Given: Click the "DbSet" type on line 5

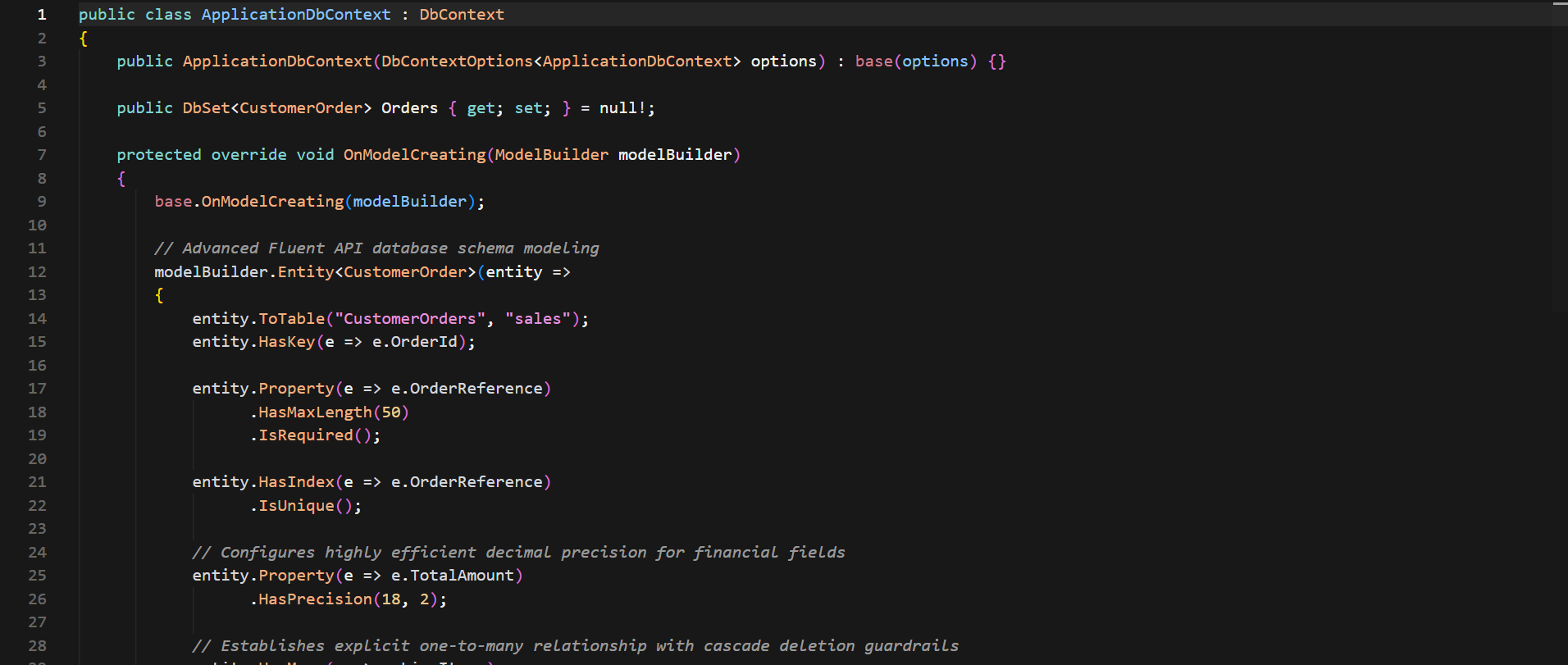Looking at the screenshot, I should pos(207,108).
